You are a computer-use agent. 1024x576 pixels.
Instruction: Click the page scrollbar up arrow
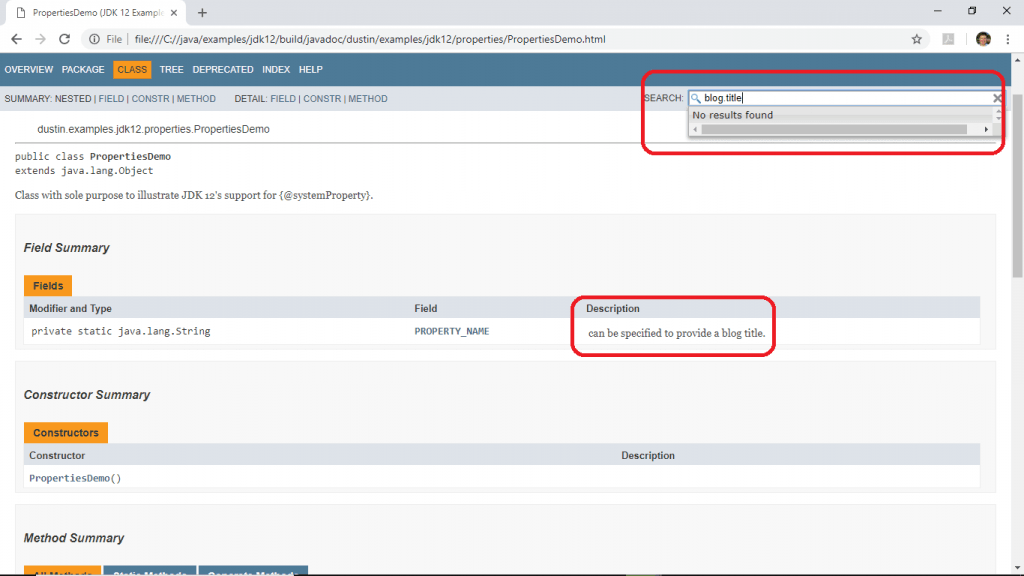[1017, 59]
